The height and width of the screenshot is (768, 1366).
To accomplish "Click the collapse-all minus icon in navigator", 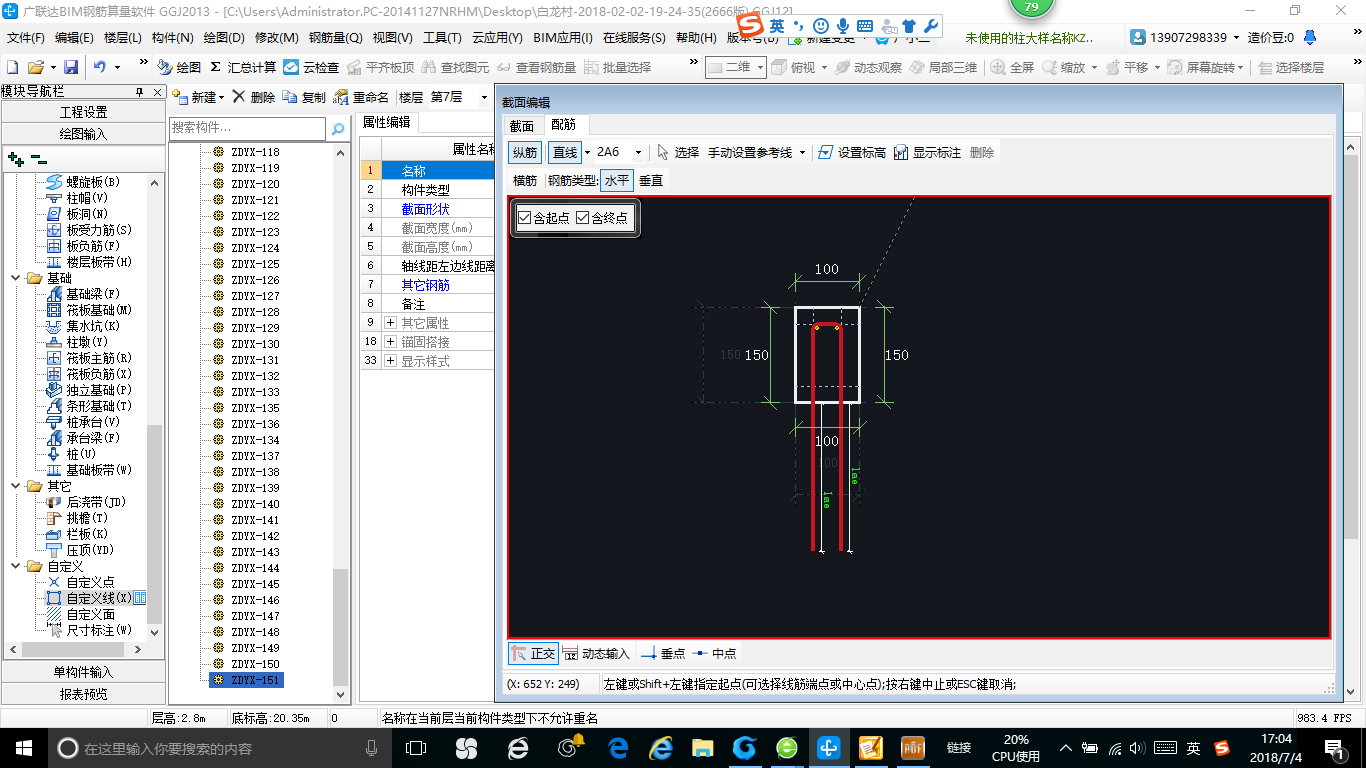I will point(39,159).
